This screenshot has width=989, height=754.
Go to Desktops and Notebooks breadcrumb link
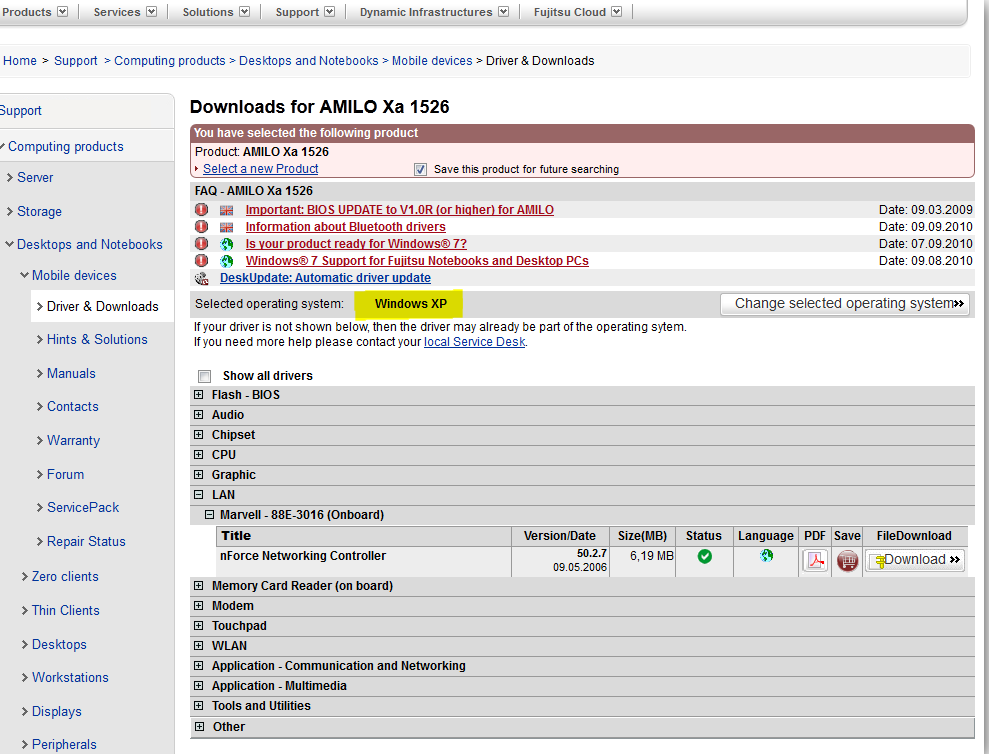click(x=308, y=61)
